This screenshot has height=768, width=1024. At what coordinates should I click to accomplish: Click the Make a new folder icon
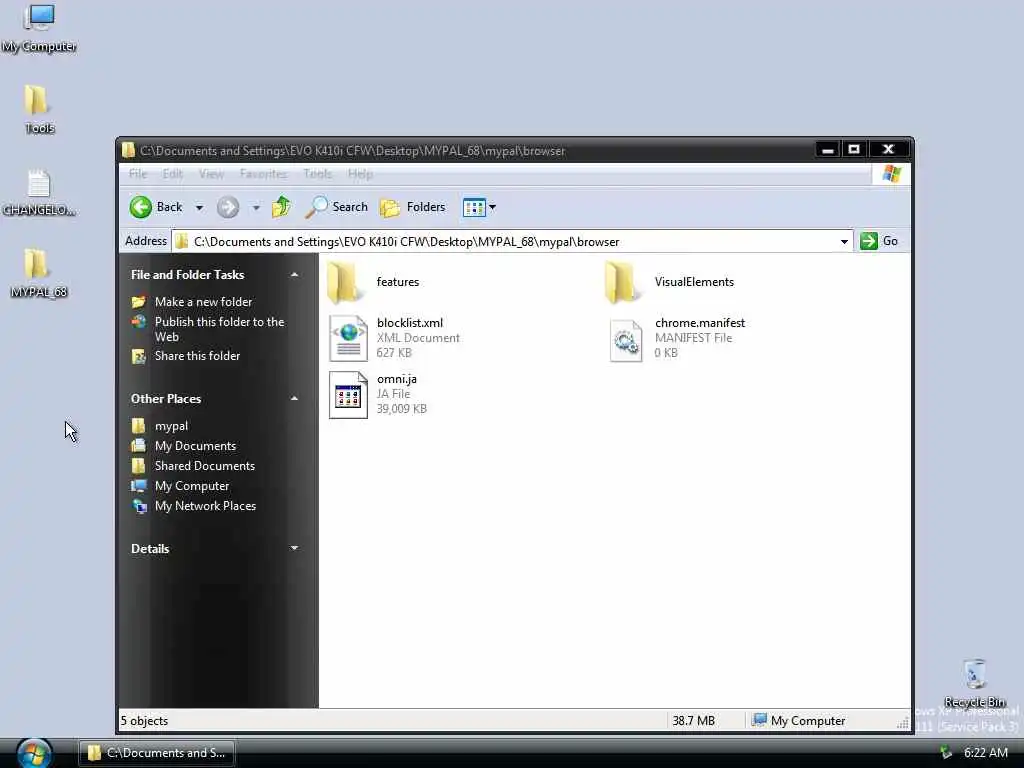[x=138, y=302]
